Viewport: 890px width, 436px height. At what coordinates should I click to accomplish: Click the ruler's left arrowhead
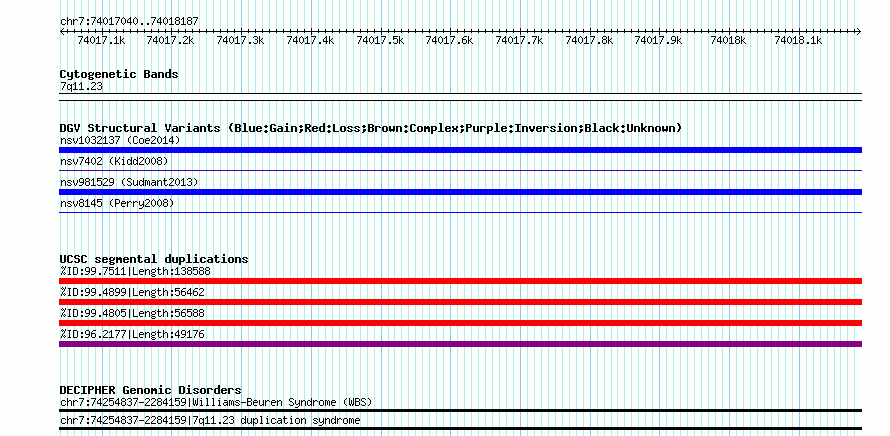62,31
